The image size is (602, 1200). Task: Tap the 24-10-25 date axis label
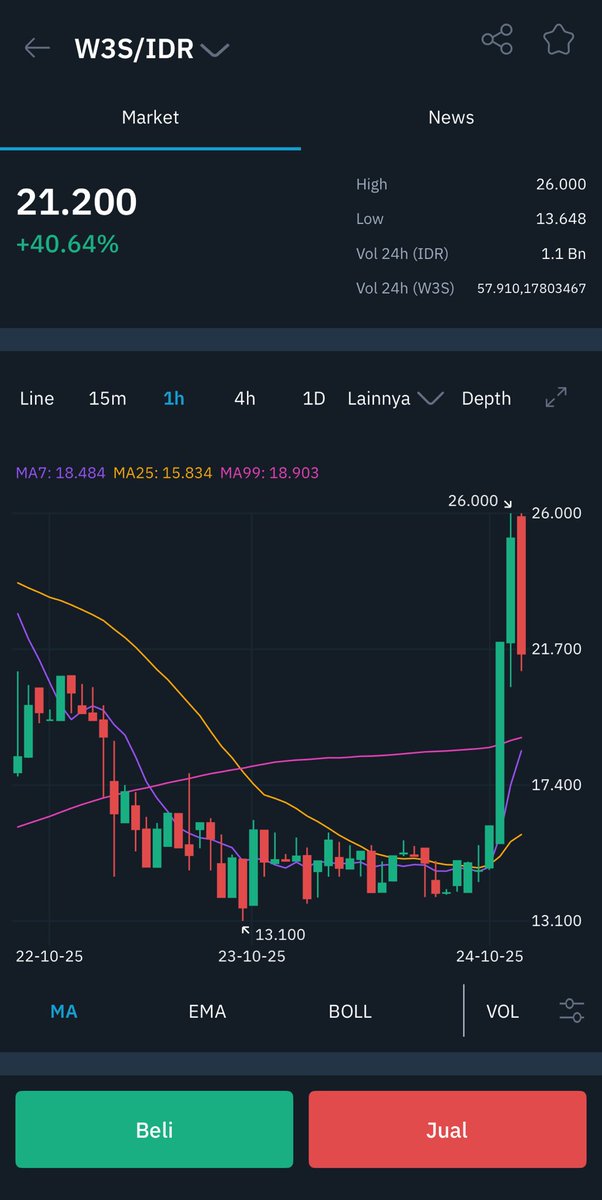[490, 955]
